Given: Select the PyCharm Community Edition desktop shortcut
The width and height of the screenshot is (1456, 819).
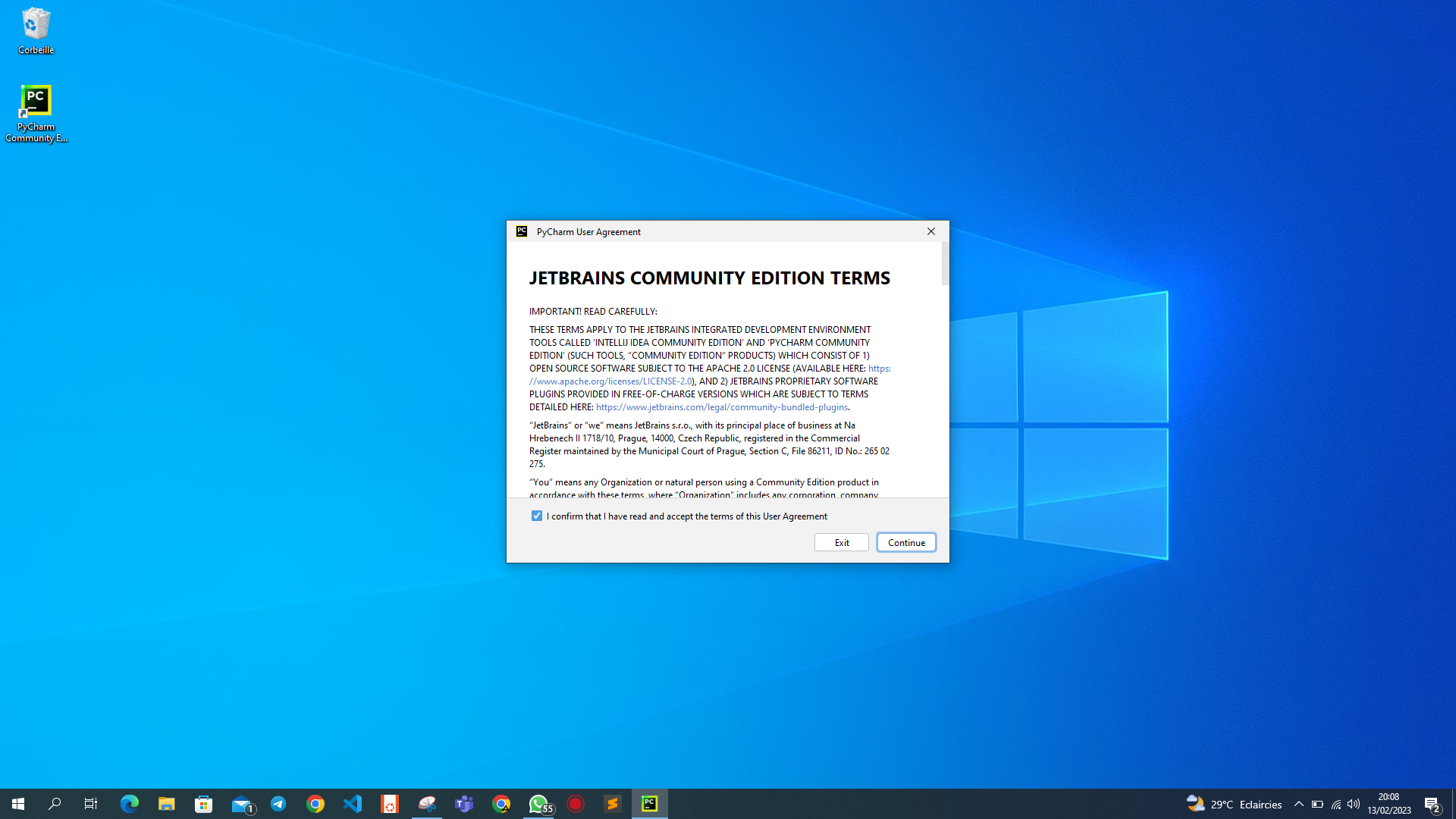Looking at the screenshot, I should pyautogui.click(x=36, y=113).
